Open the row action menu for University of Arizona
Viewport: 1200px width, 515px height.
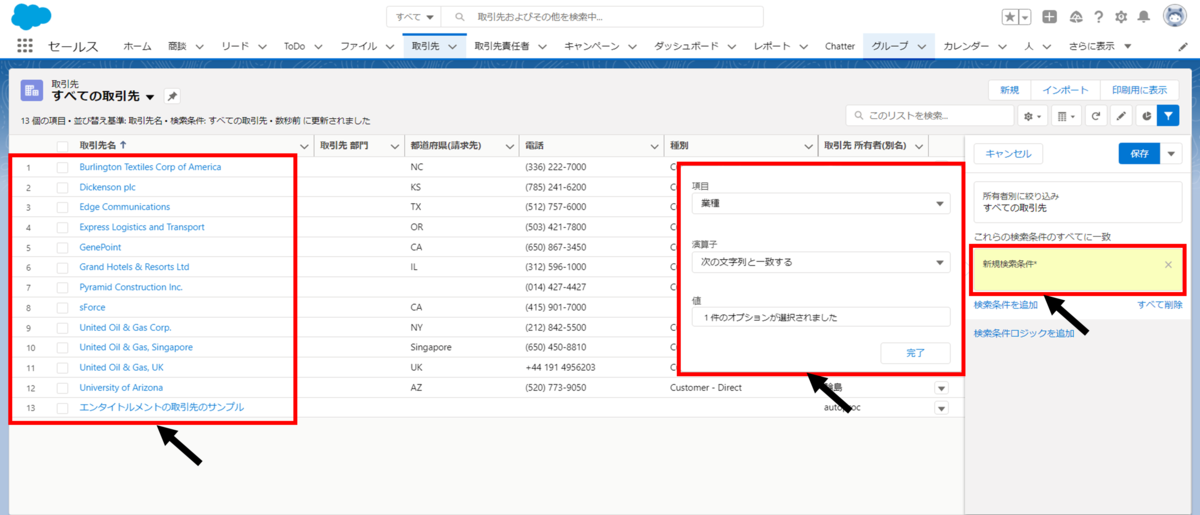(941, 388)
